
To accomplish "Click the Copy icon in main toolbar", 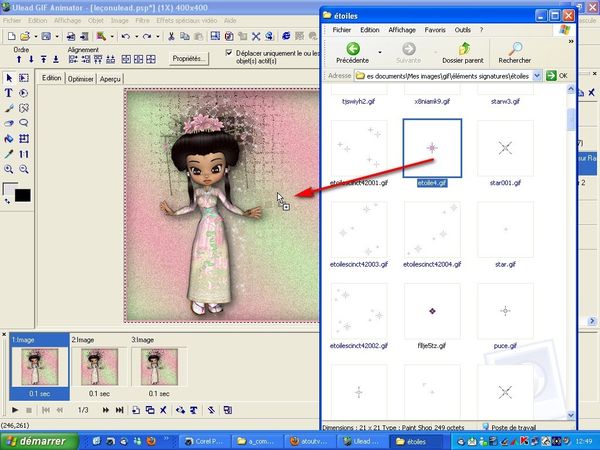I will 185,36.
